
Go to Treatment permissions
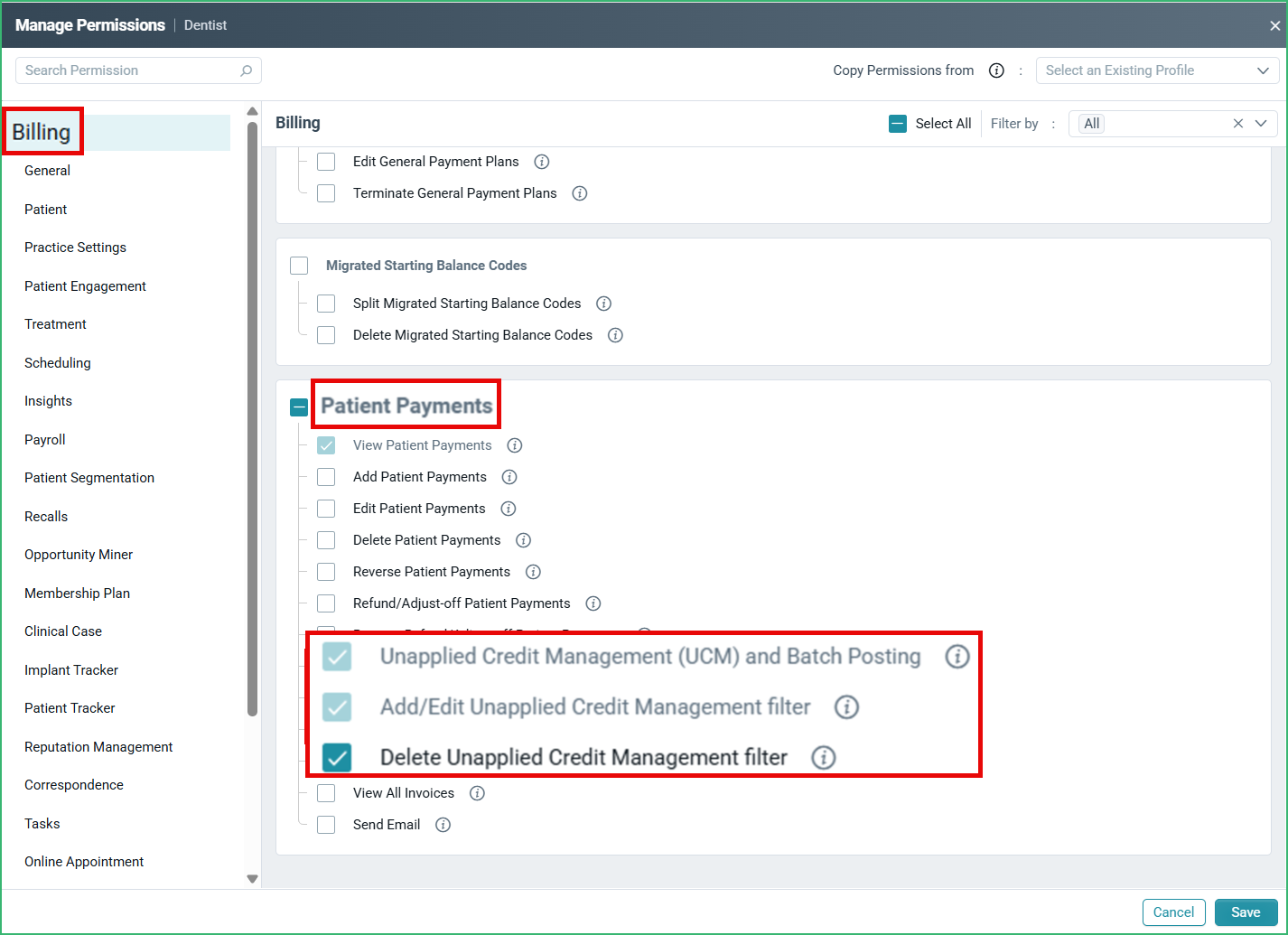[x=55, y=324]
